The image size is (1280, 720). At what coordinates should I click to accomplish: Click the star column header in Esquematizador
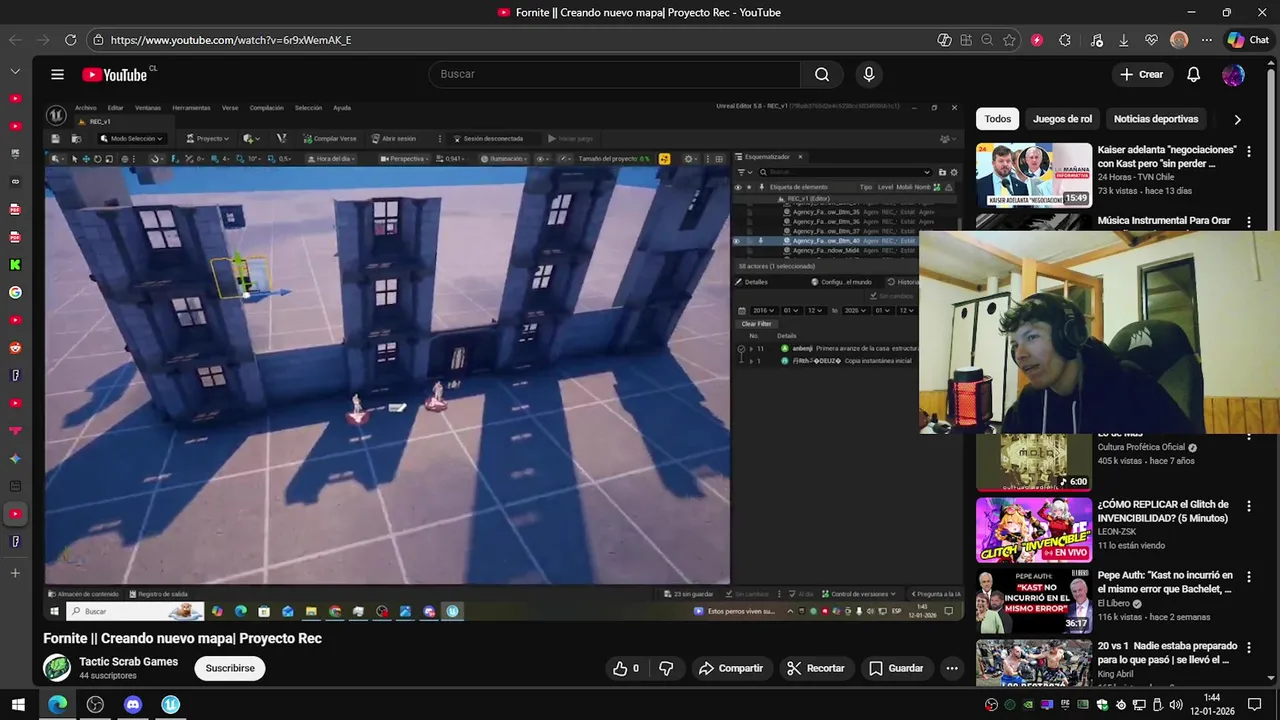750,187
